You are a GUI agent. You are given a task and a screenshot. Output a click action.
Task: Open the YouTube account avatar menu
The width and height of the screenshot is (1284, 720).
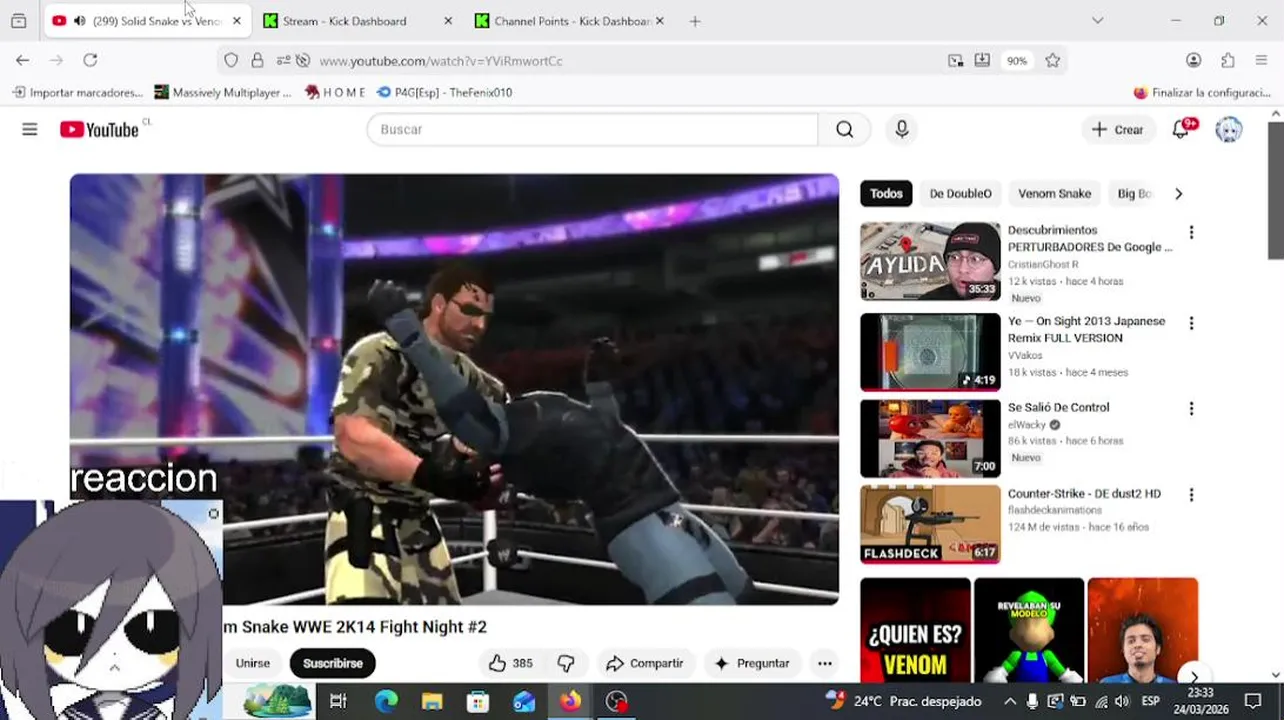pos(1229,129)
